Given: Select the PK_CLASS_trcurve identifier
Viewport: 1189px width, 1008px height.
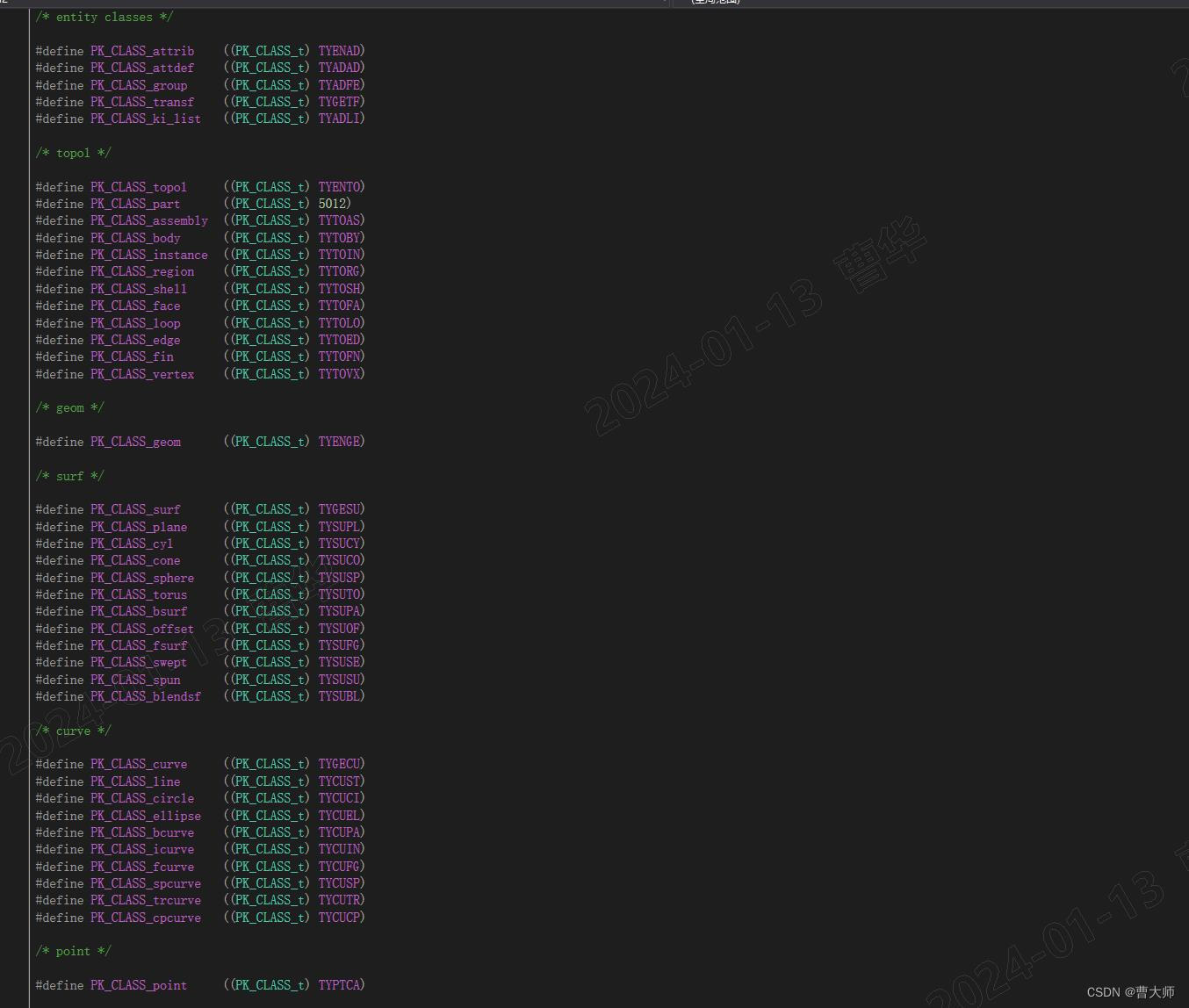Looking at the screenshot, I should pos(146,900).
